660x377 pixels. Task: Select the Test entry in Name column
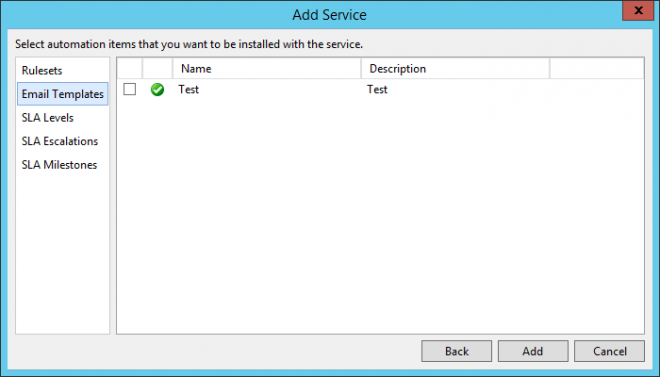(188, 89)
